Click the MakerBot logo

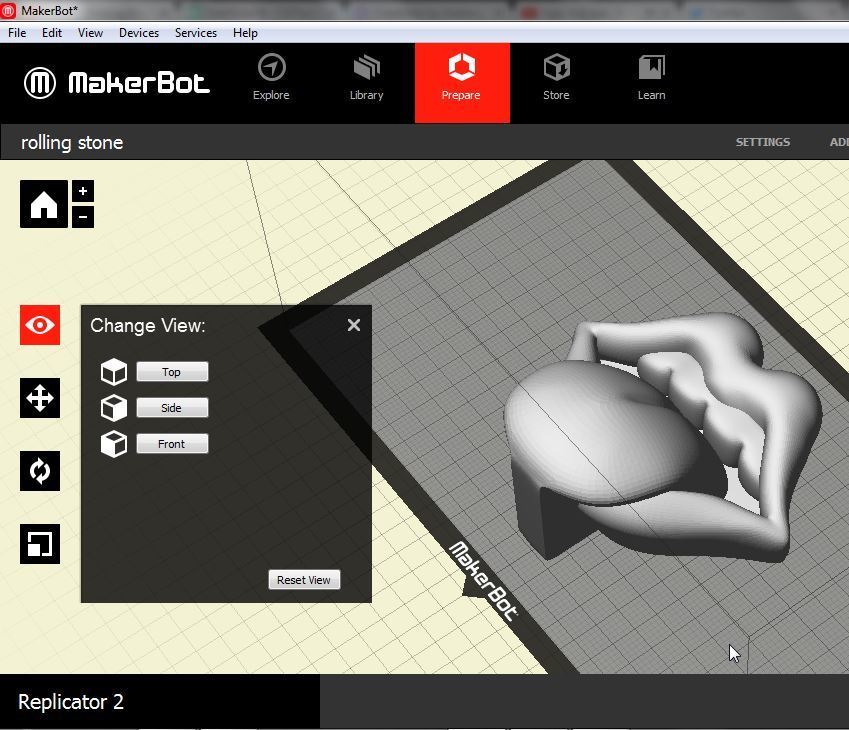coord(117,83)
